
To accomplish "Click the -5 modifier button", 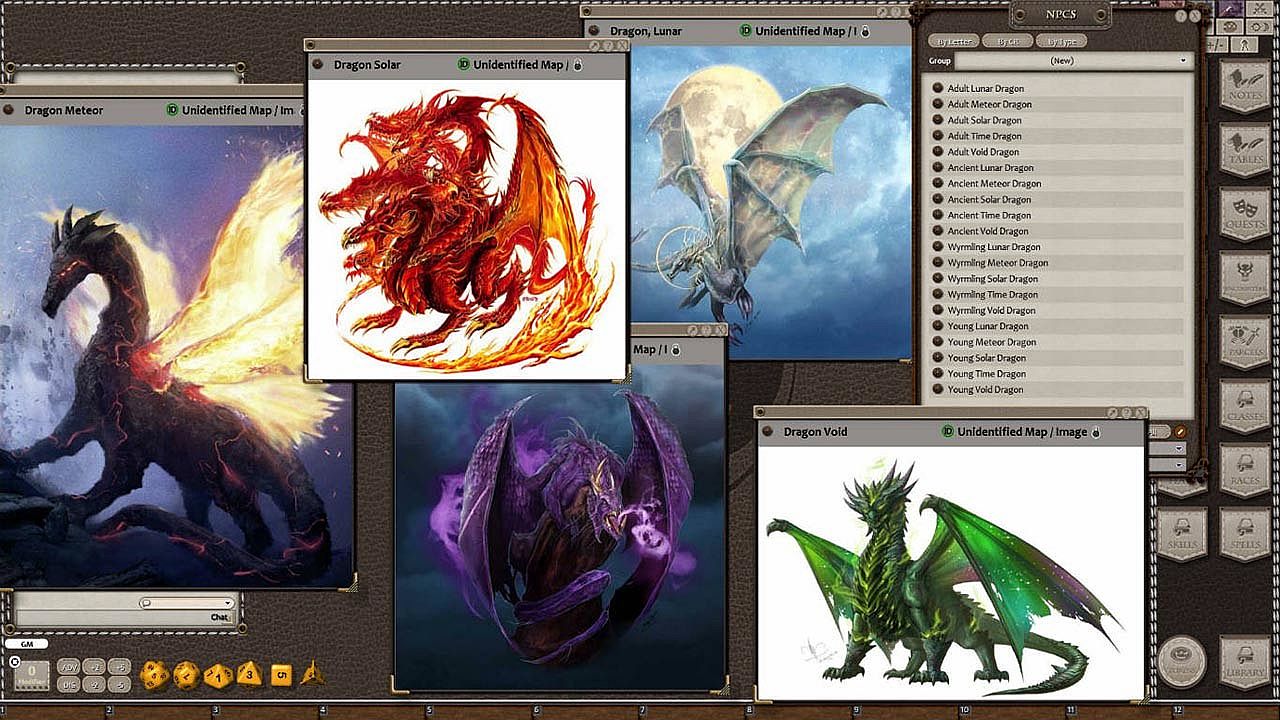I will (x=119, y=684).
